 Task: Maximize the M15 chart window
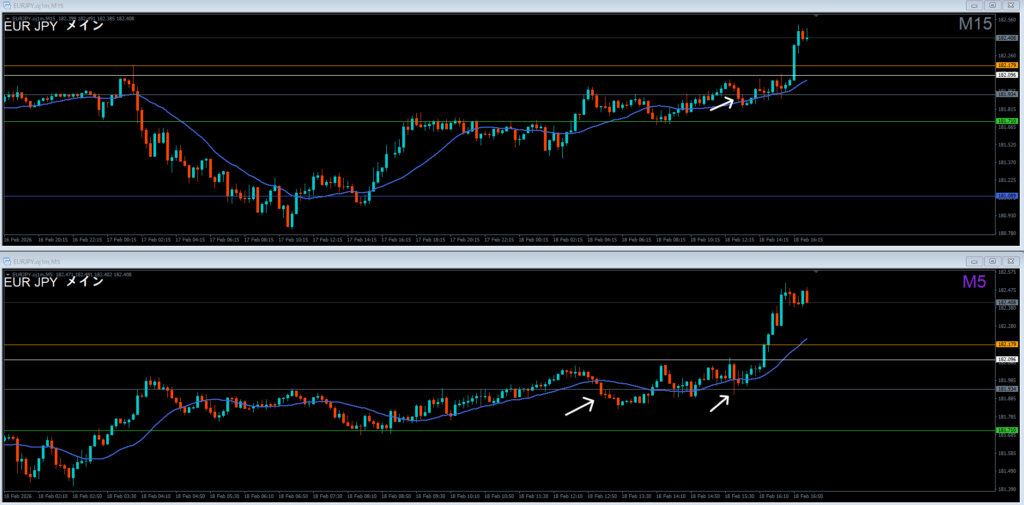tap(991, 5)
